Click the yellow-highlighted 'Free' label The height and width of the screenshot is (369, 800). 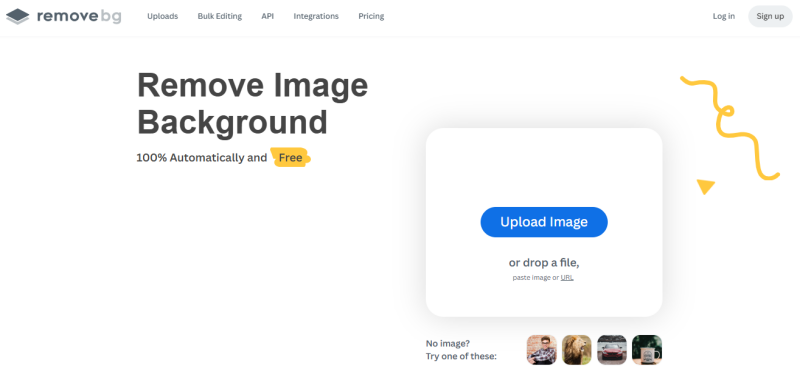290,158
